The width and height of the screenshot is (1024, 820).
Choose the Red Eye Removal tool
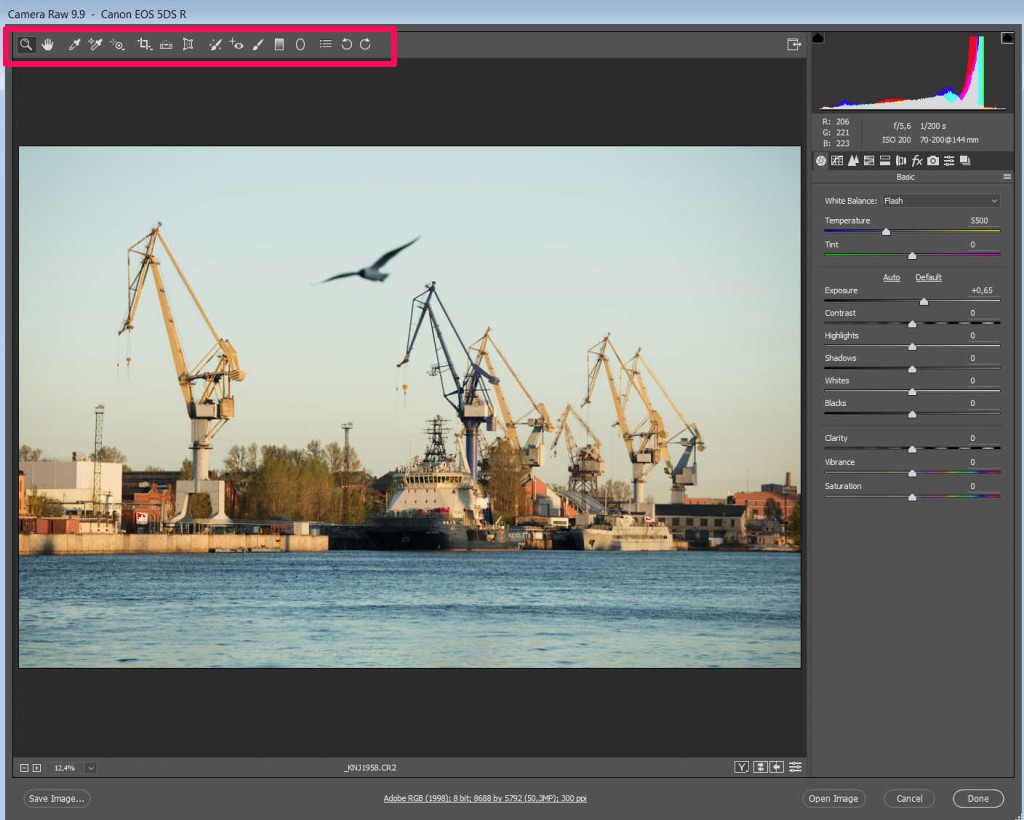tap(236, 45)
